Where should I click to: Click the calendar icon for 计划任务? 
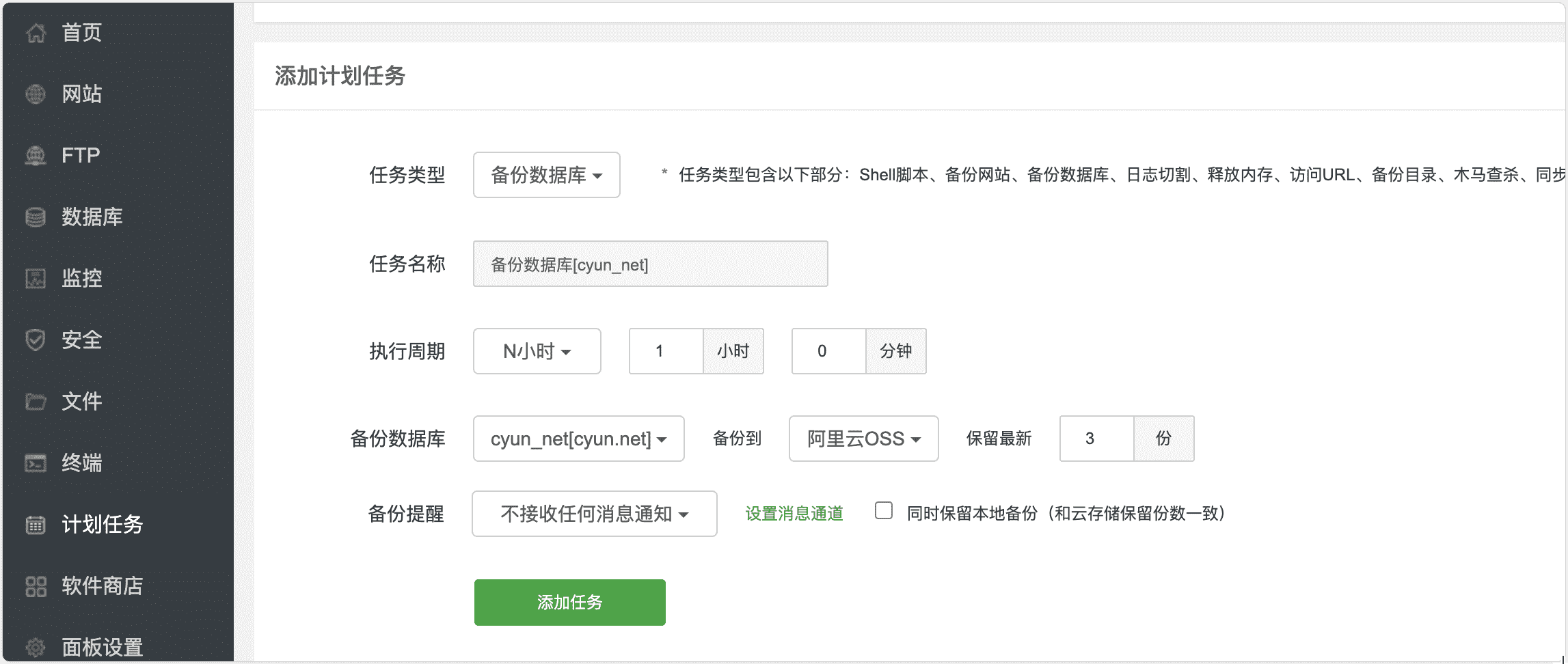coord(36,525)
